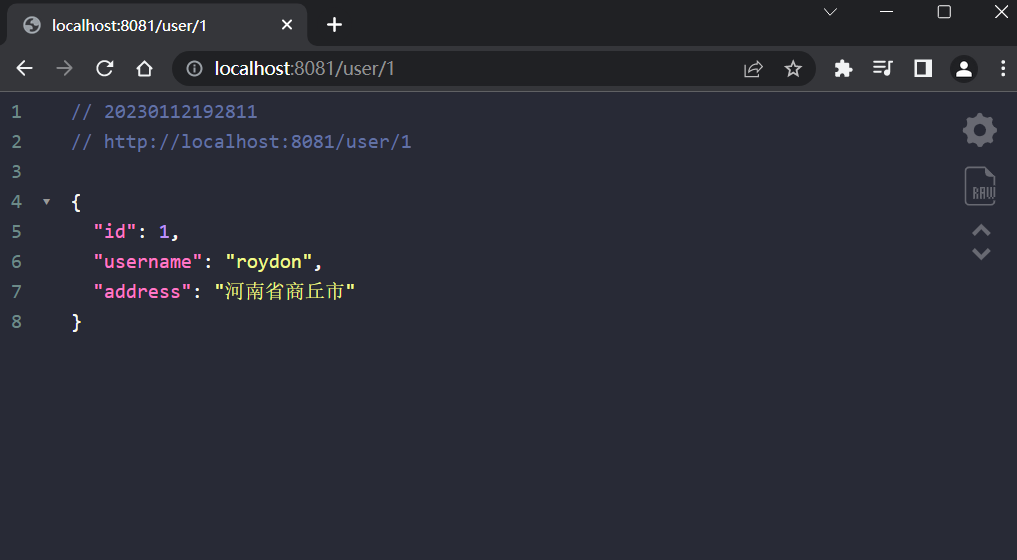The width and height of the screenshot is (1017, 560).
Task: Open JSON viewer settings gear
Action: 979,129
